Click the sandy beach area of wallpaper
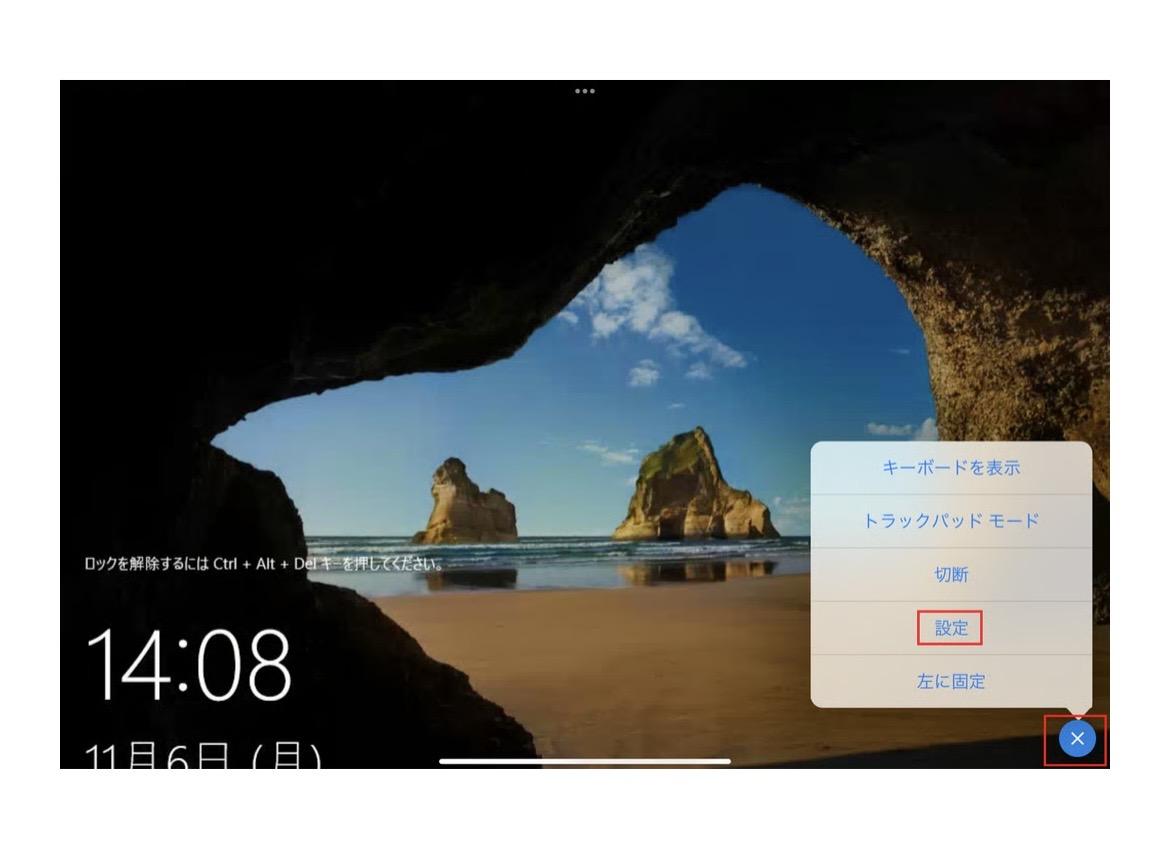Viewport: 1169px width, 852px height. (600, 660)
